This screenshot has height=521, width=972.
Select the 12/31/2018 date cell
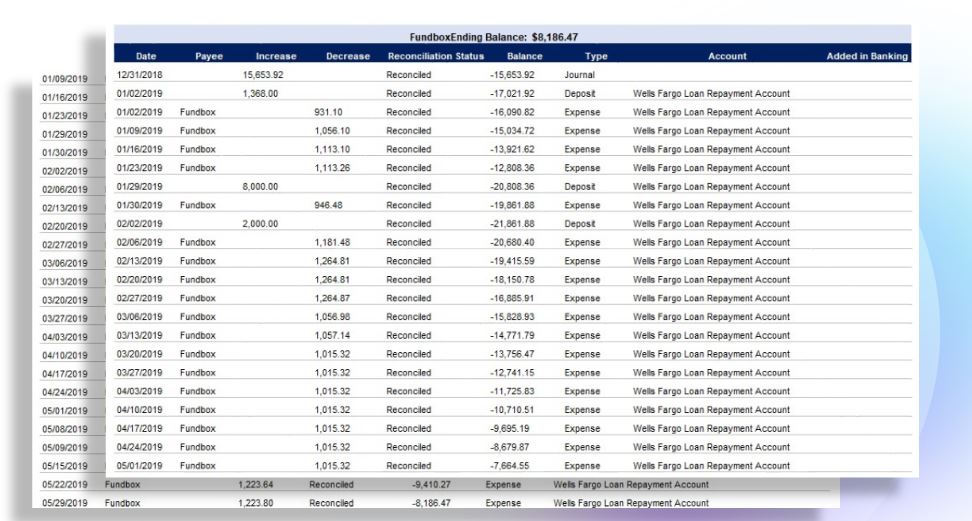139,74
